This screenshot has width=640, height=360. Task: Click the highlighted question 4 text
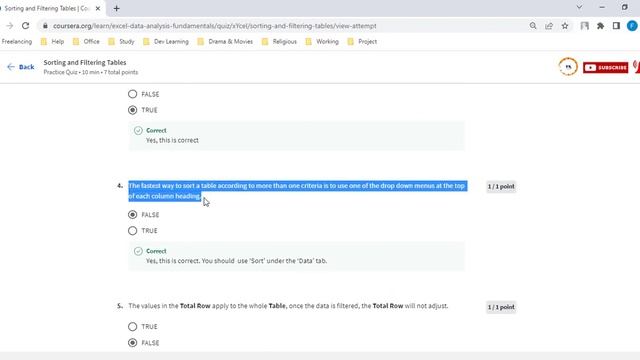pyautogui.click(x=297, y=191)
